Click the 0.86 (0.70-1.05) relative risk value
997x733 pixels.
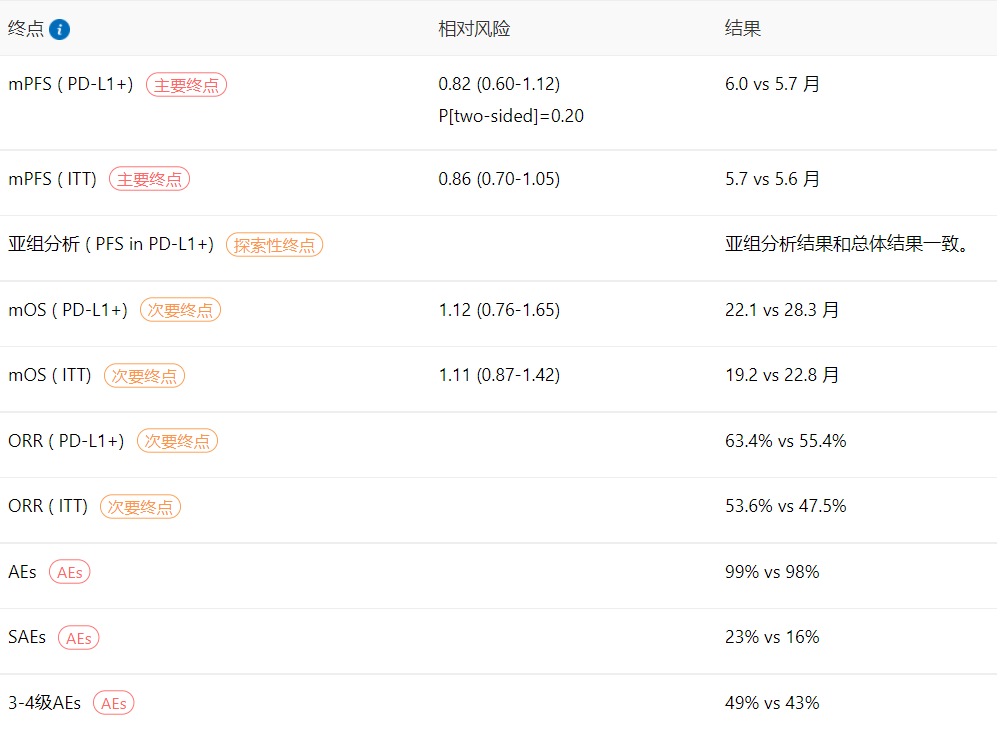[x=499, y=179]
